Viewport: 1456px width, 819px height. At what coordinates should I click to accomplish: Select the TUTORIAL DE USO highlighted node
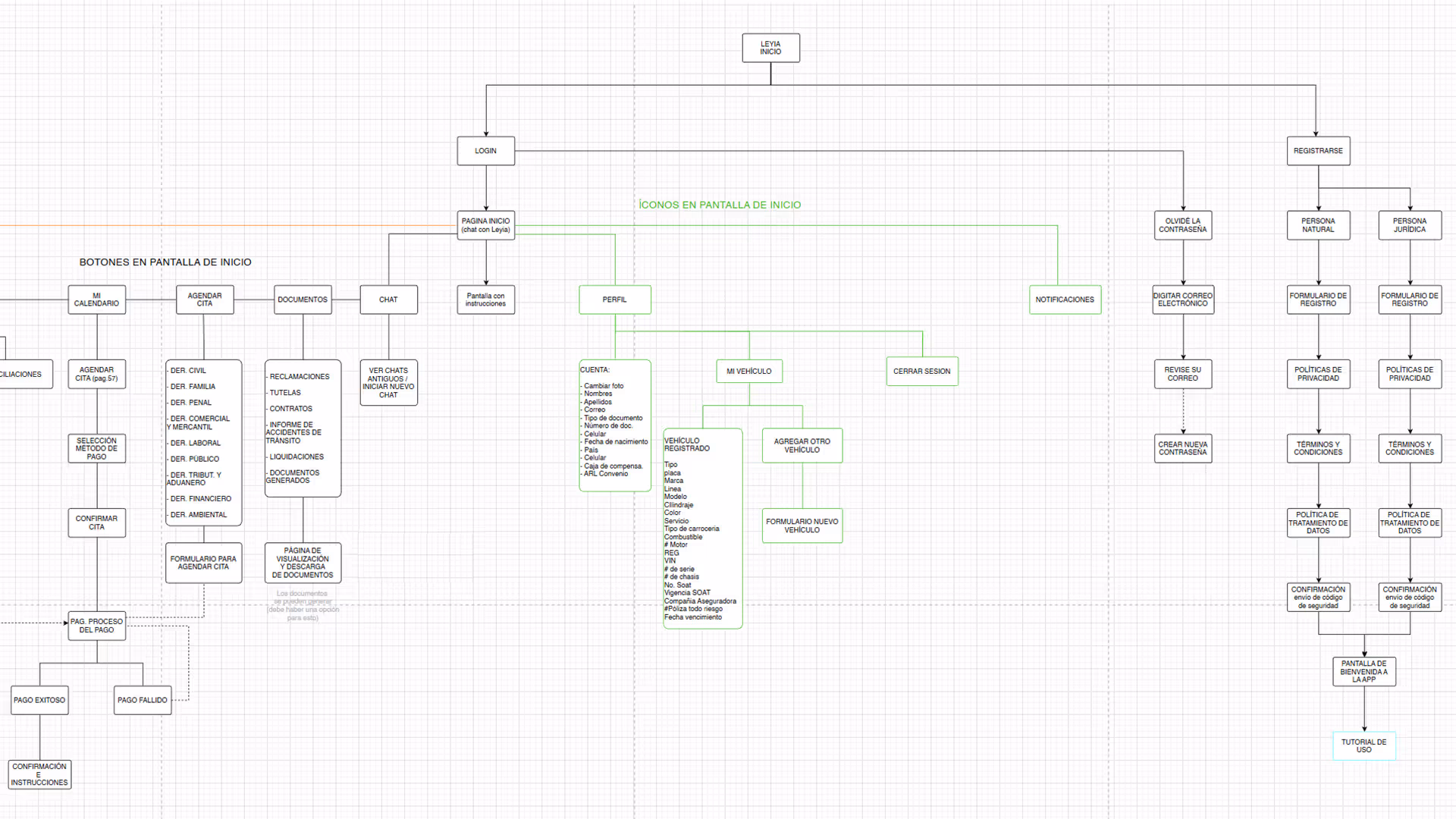click(x=1364, y=745)
